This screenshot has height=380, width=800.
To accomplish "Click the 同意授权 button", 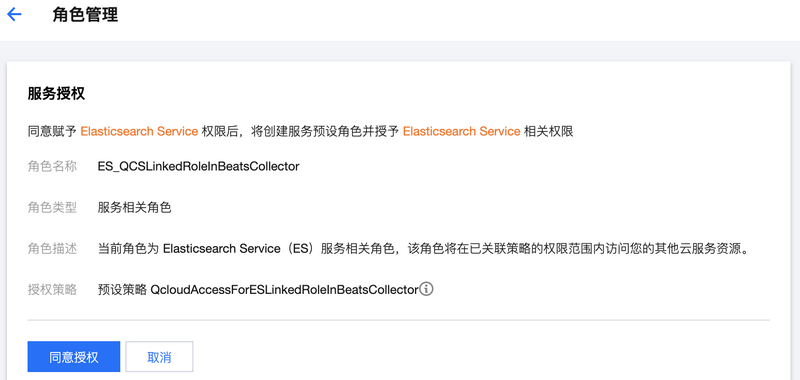I will [73, 357].
